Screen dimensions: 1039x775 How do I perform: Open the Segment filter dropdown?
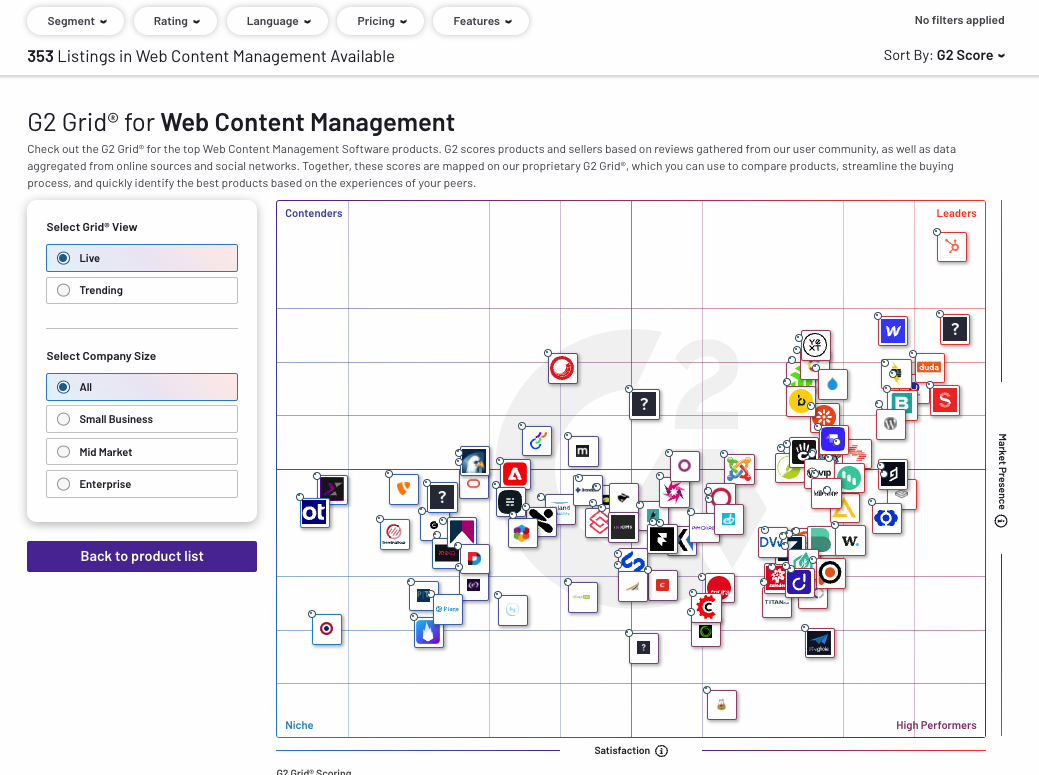pyautogui.click(x=76, y=21)
